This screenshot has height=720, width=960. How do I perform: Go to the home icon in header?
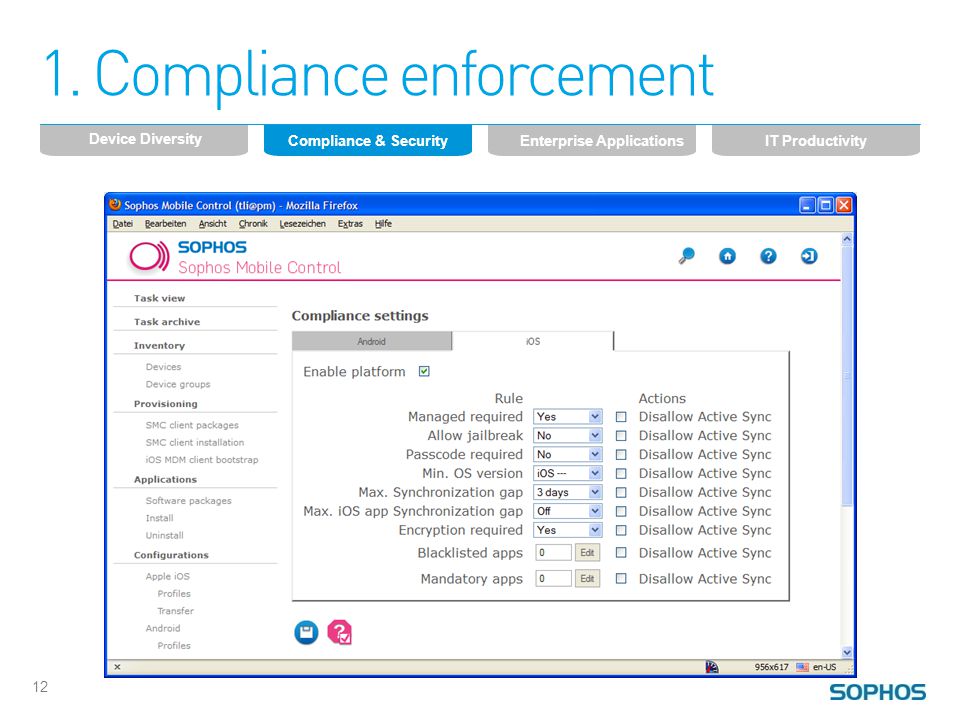click(727, 256)
